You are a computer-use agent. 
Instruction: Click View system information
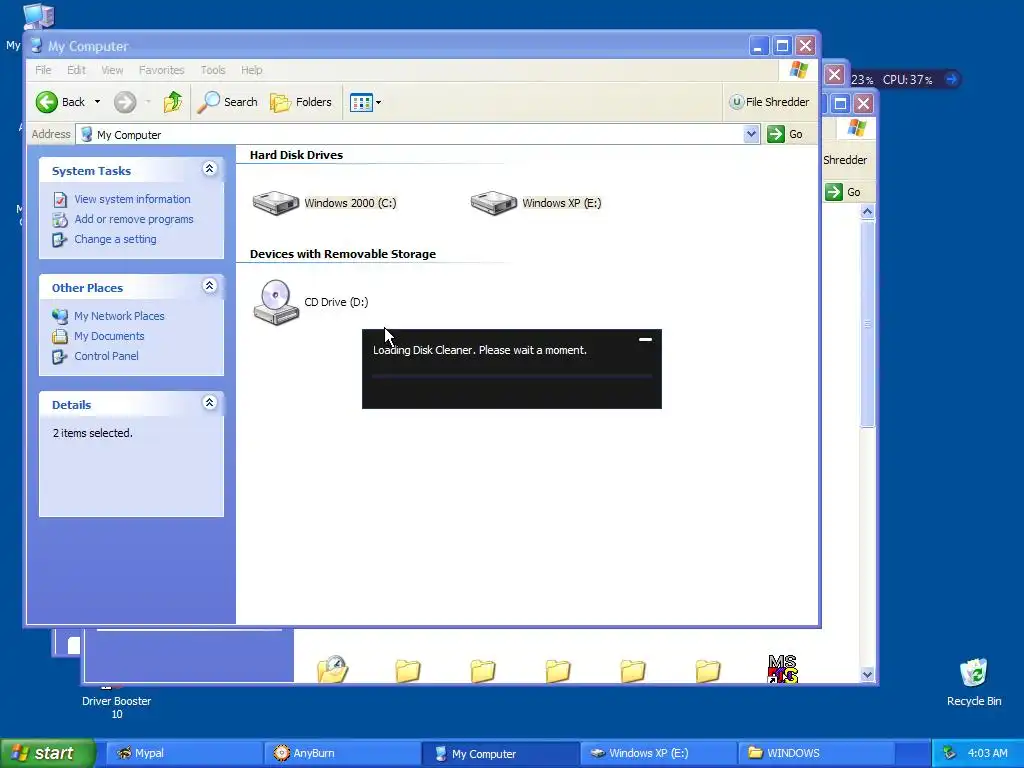pyautogui.click(x=133, y=199)
